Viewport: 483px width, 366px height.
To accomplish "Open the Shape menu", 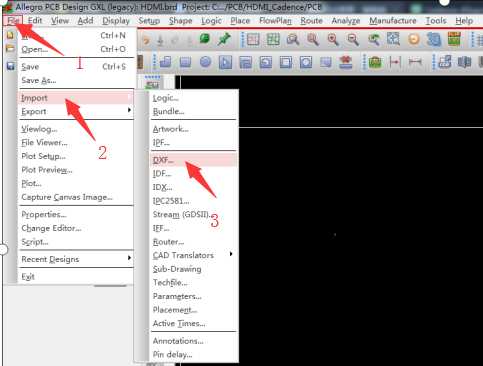I will [180, 21].
